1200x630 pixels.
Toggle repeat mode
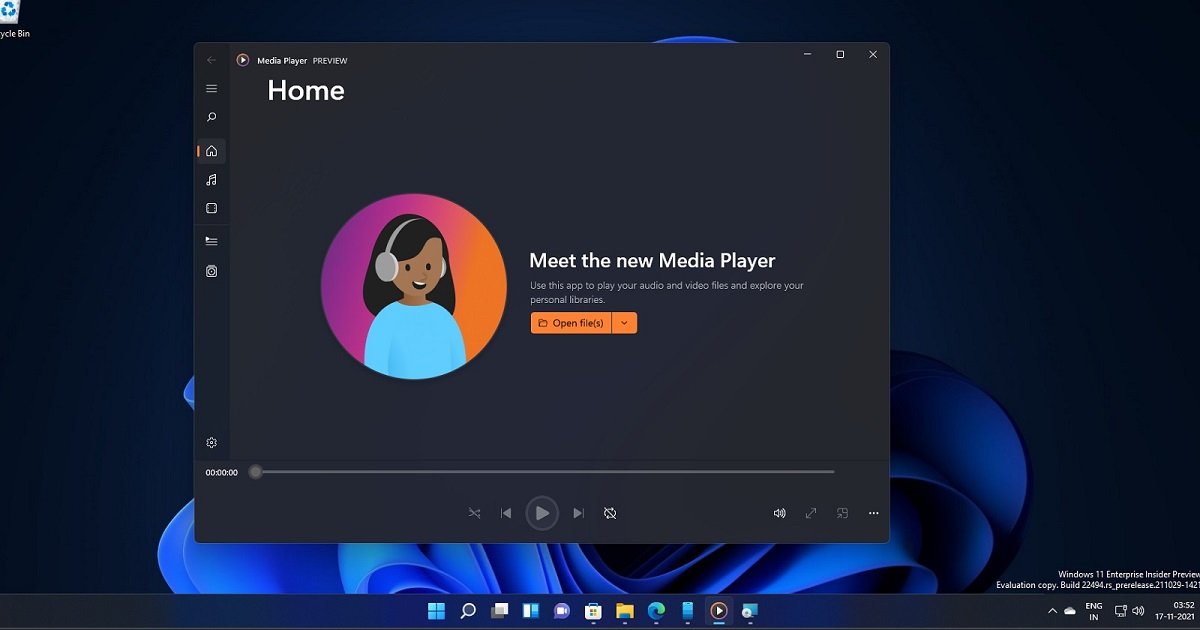610,513
